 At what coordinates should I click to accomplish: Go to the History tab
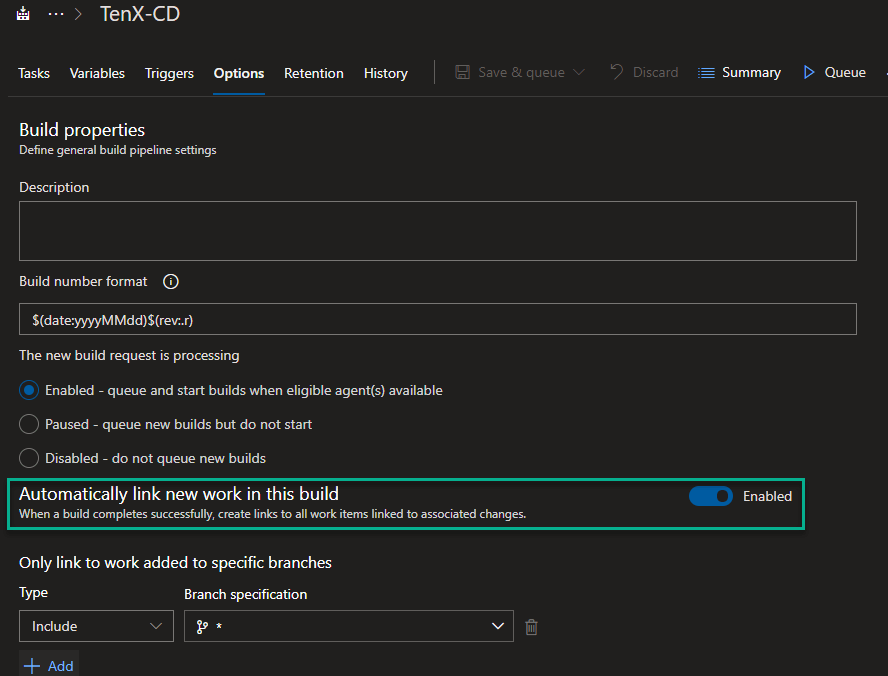(385, 73)
